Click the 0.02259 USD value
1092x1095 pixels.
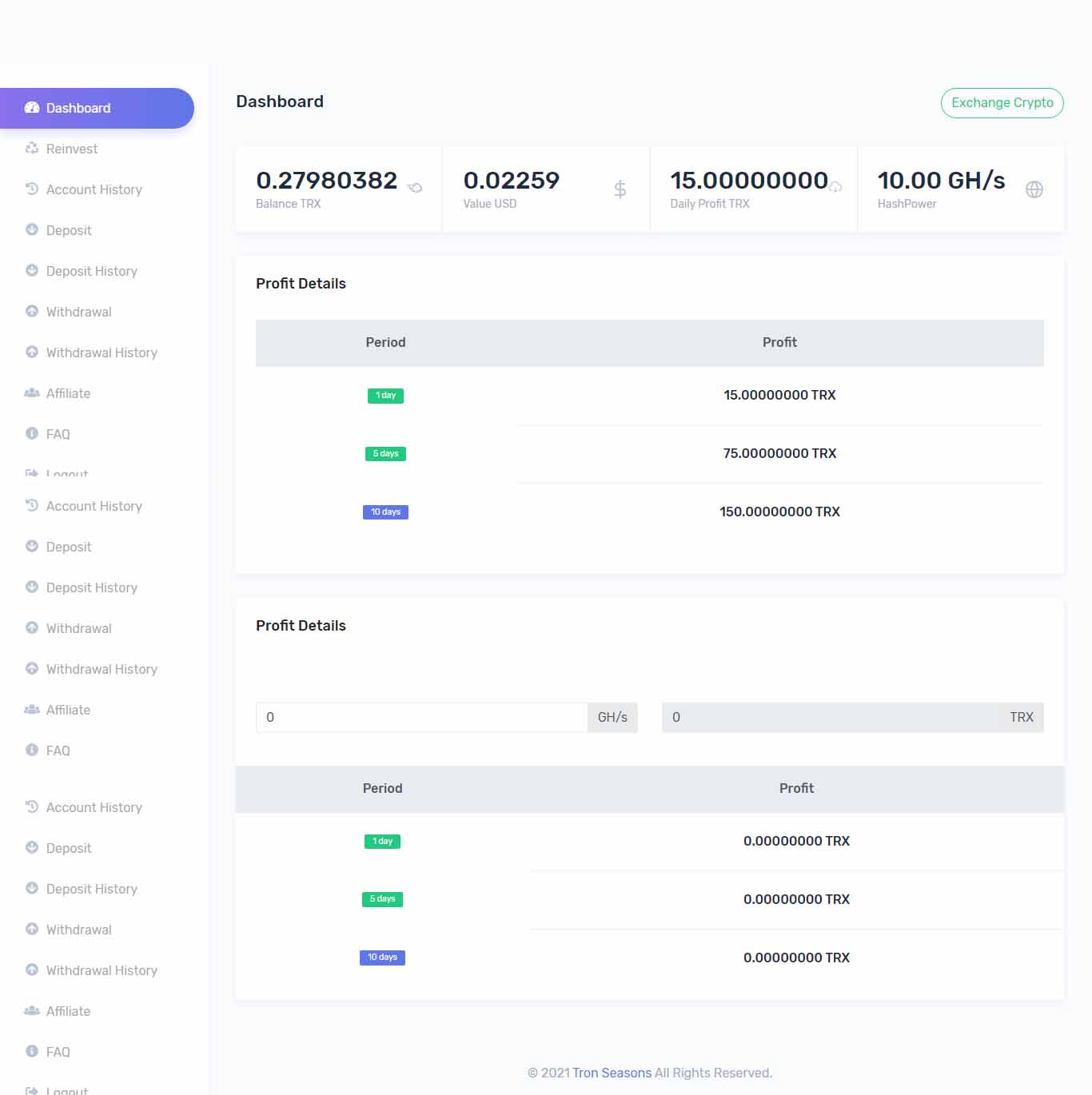(x=512, y=181)
